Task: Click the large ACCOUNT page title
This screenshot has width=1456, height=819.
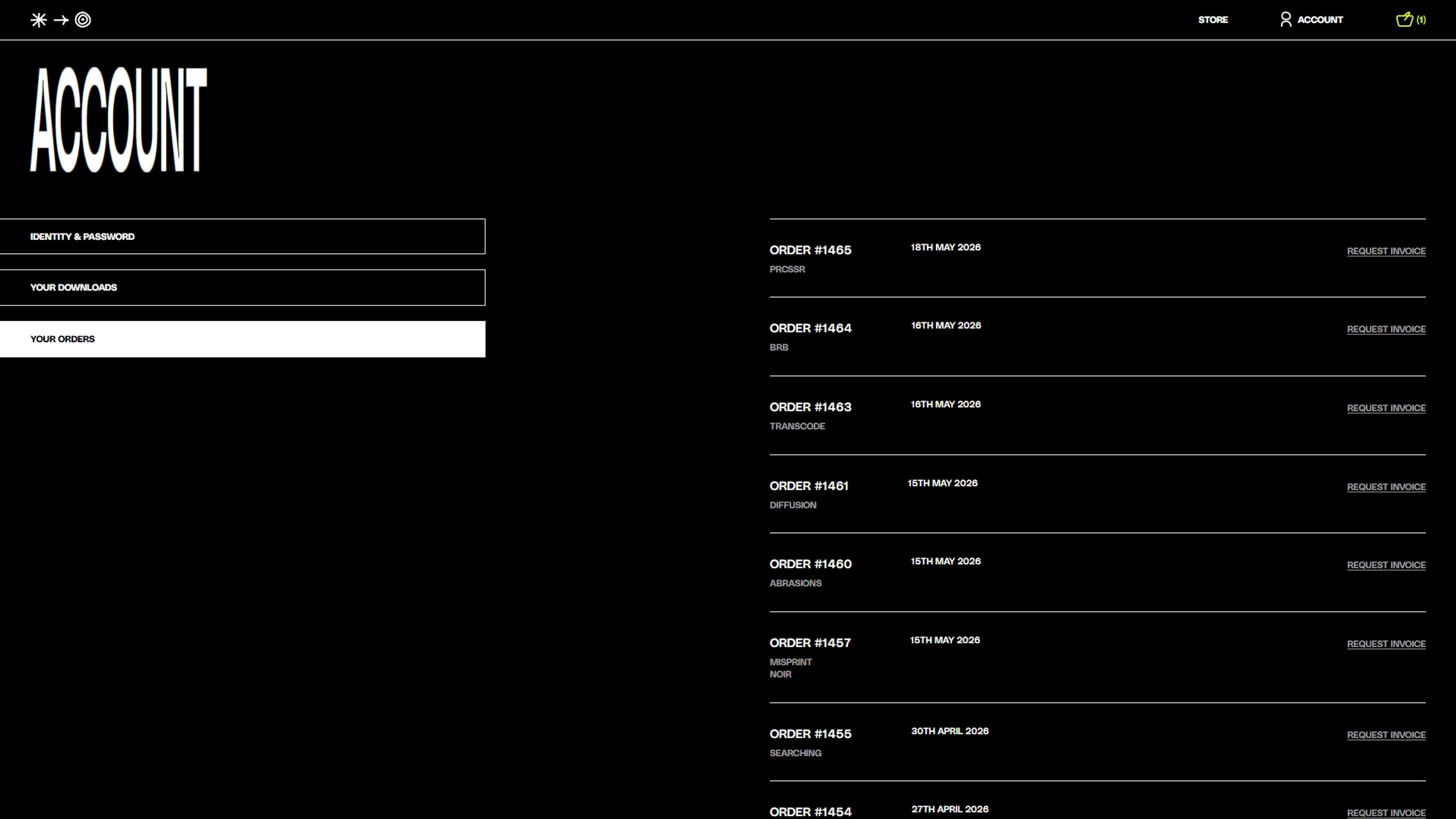Action: [119, 119]
